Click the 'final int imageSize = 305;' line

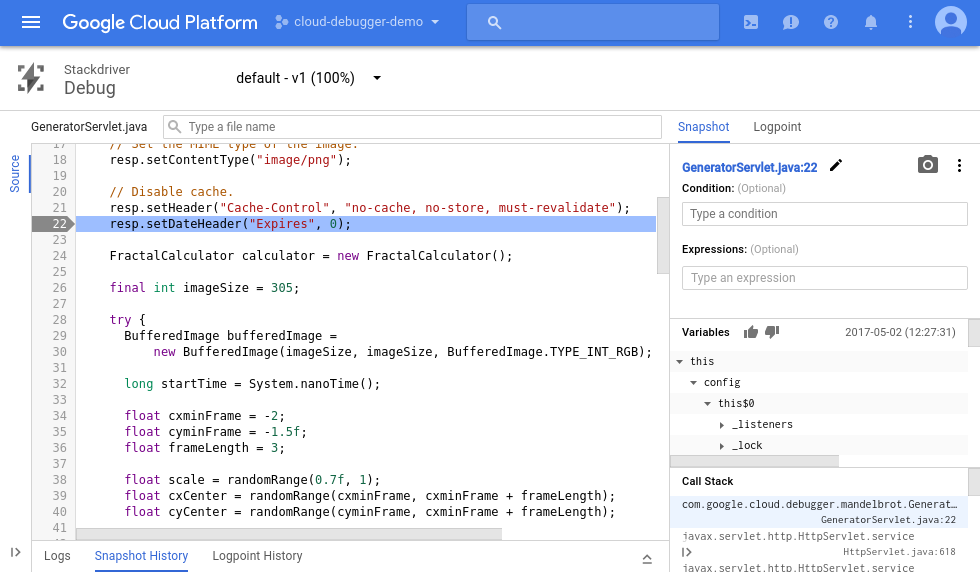tap(204, 288)
